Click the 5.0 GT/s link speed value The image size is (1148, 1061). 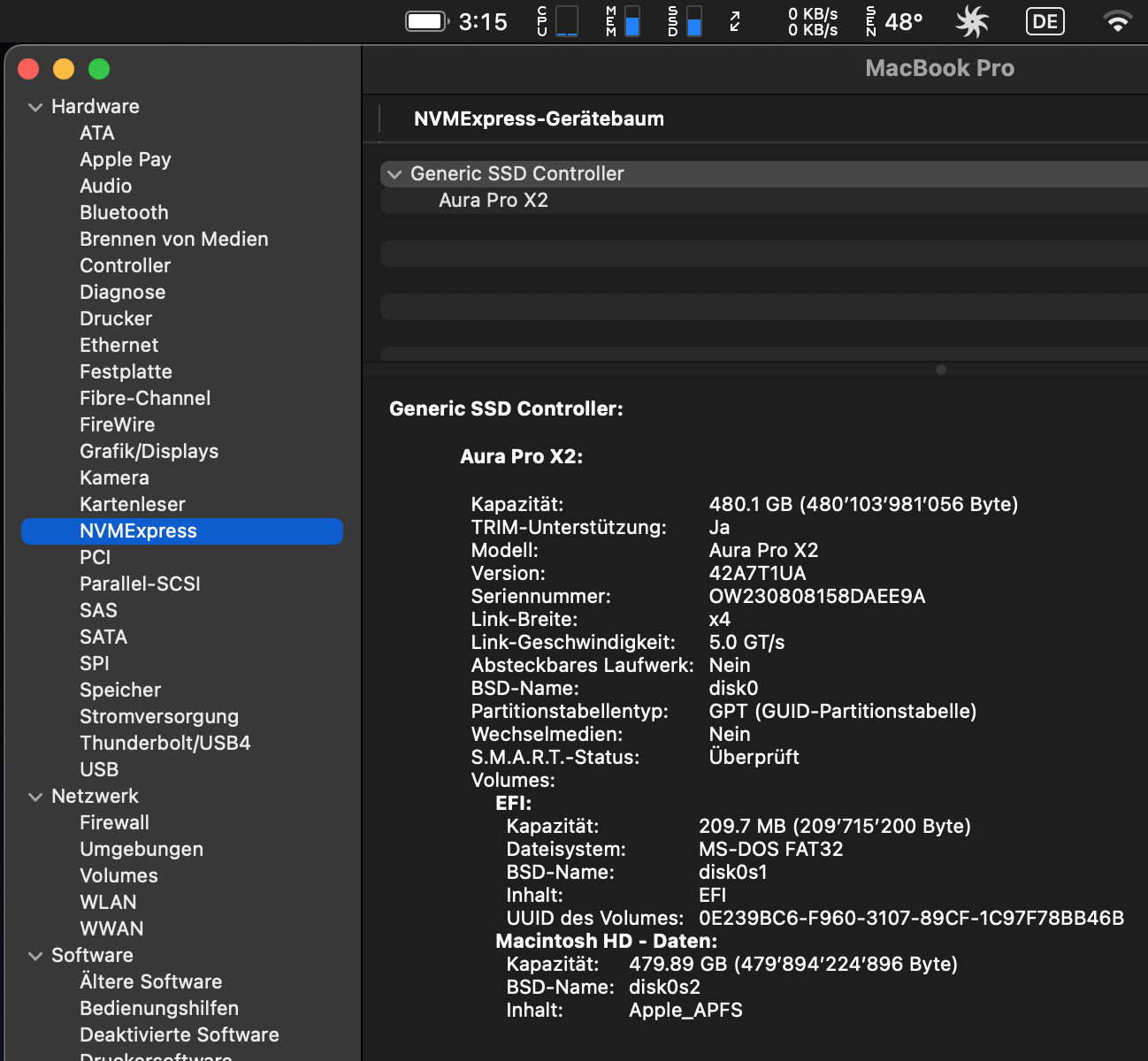pos(747,642)
